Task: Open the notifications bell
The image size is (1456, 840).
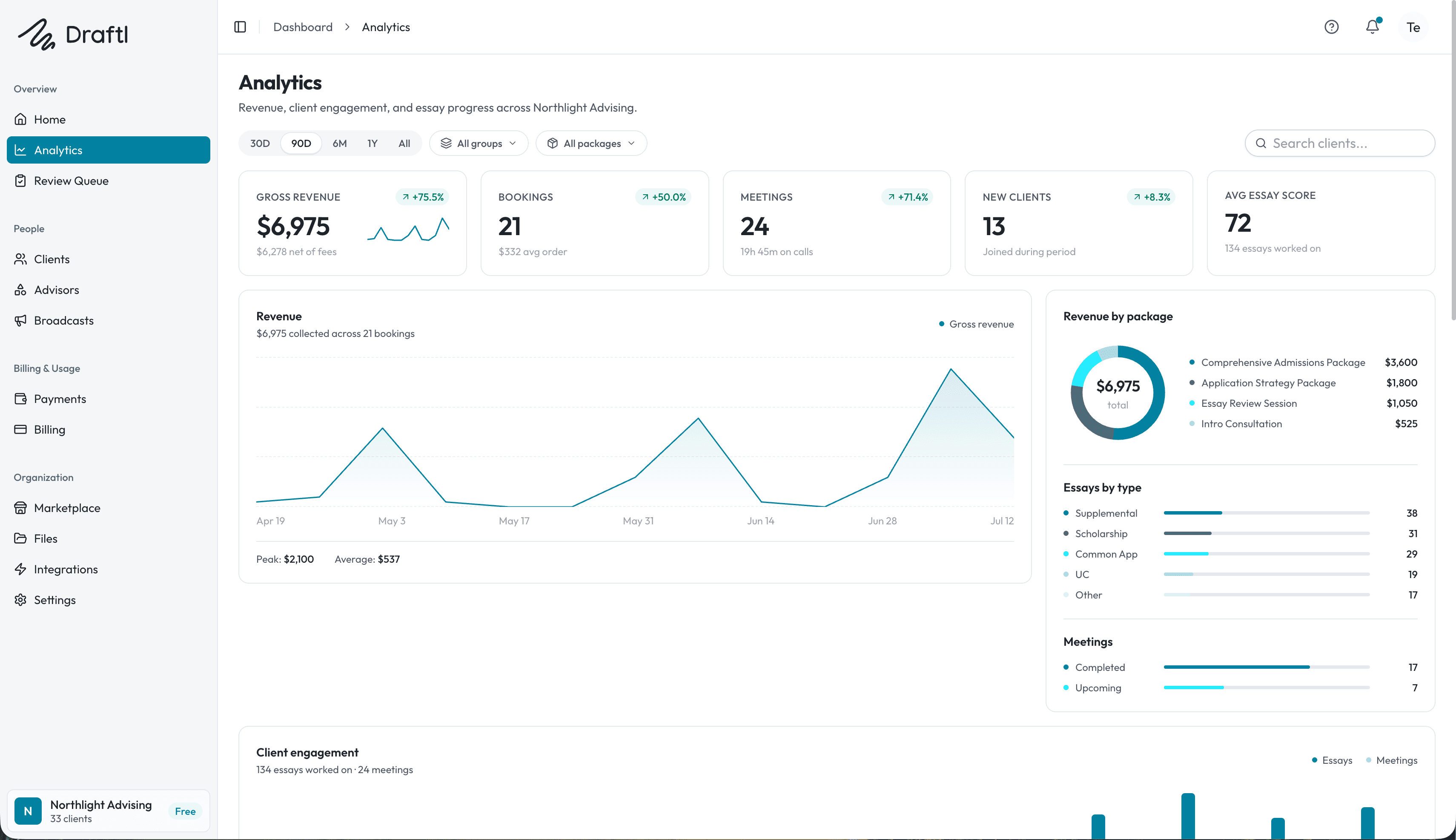Action: pos(1373,27)
